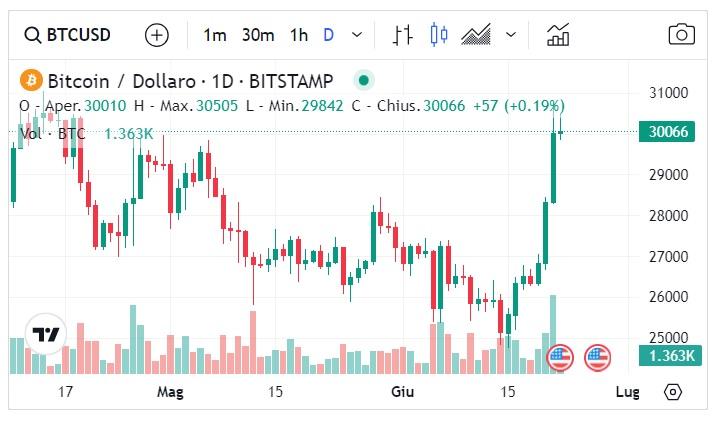Select the 1m timeframe

click(214, 35)
